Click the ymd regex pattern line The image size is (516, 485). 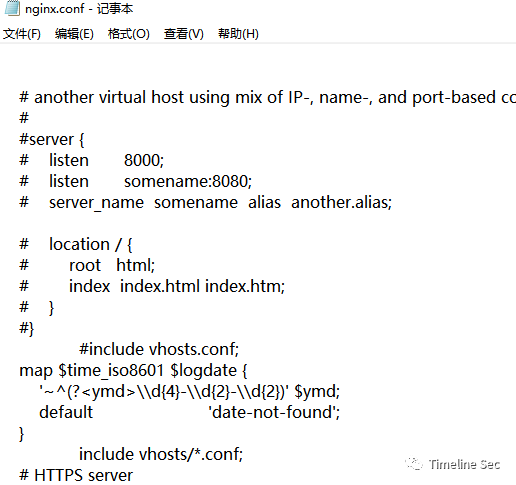pos(190,391)
